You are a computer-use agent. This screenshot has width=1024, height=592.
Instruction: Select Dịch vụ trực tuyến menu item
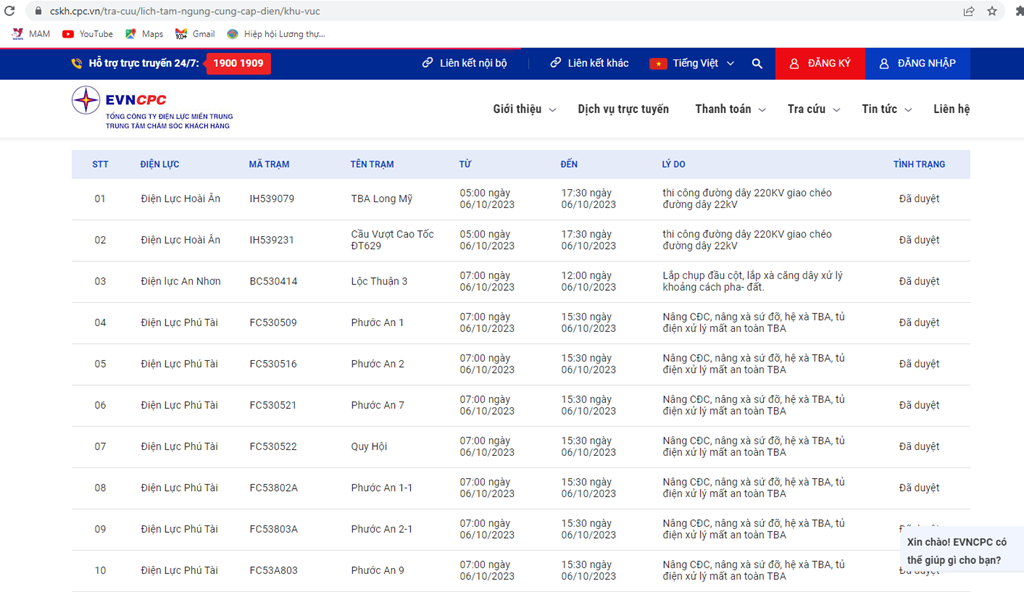point(623,109)
